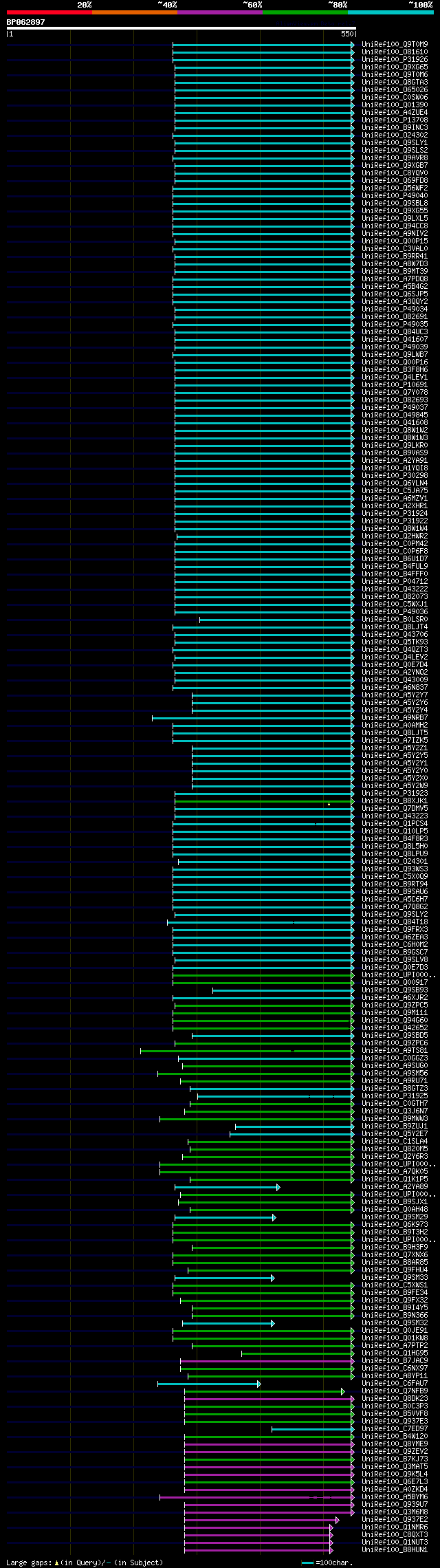The width and height of the screenshot is (440, 1568).
Task: Select hit UniRef100_P30298
Action: [395, 476]
